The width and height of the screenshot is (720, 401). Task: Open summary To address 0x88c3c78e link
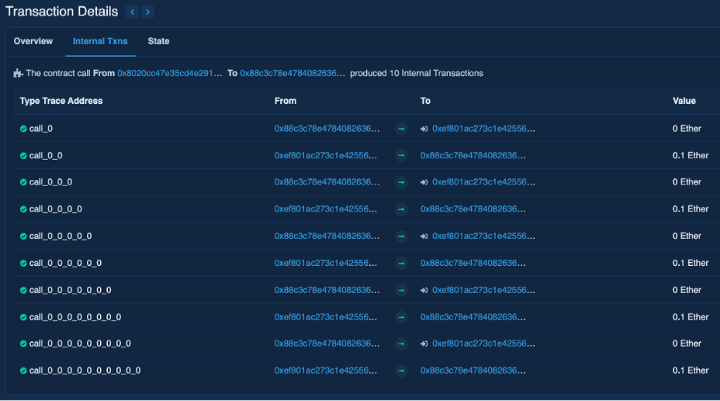[x=292, y=73]
